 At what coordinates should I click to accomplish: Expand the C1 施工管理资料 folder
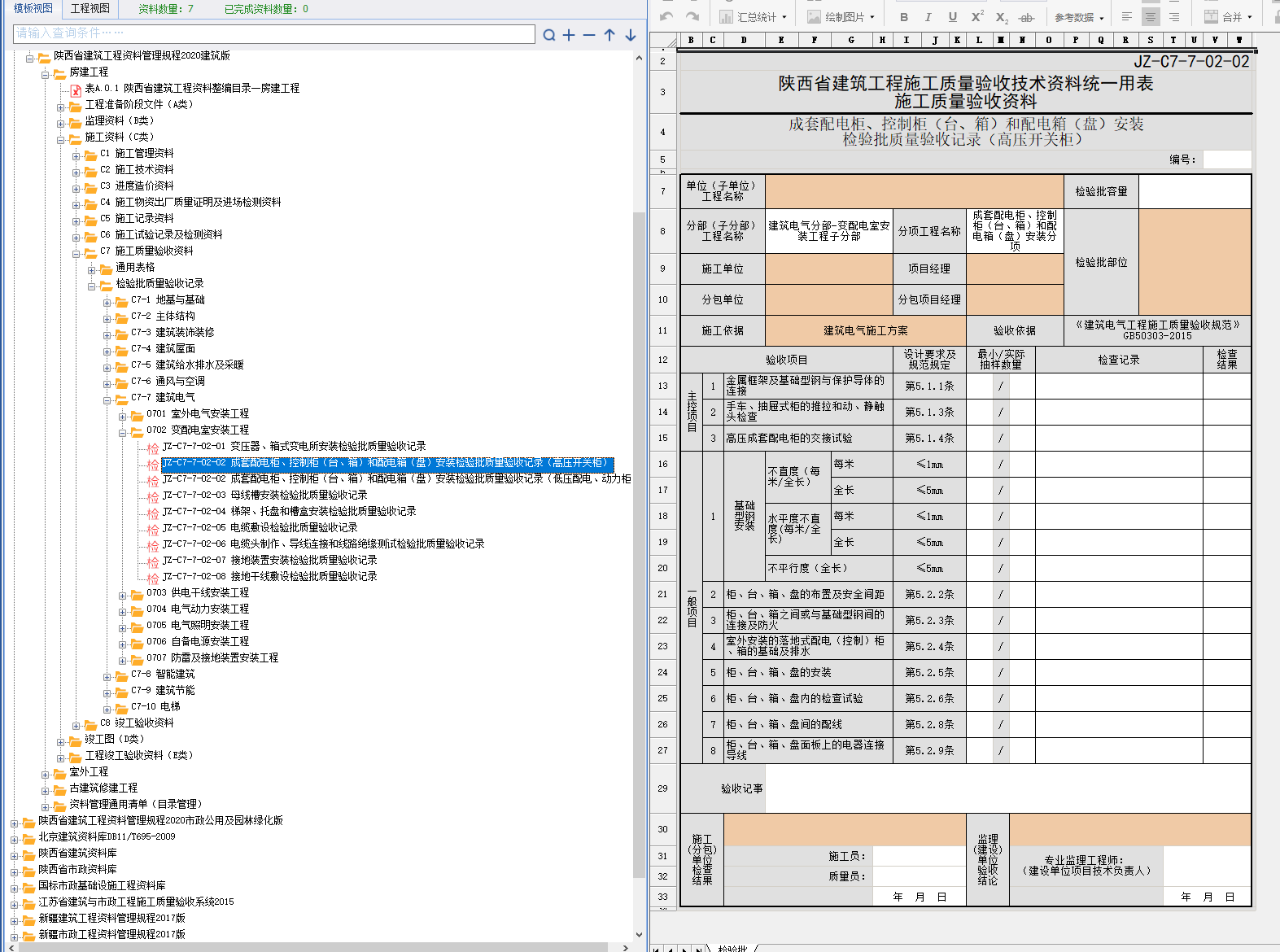click(x=76, y=155)
